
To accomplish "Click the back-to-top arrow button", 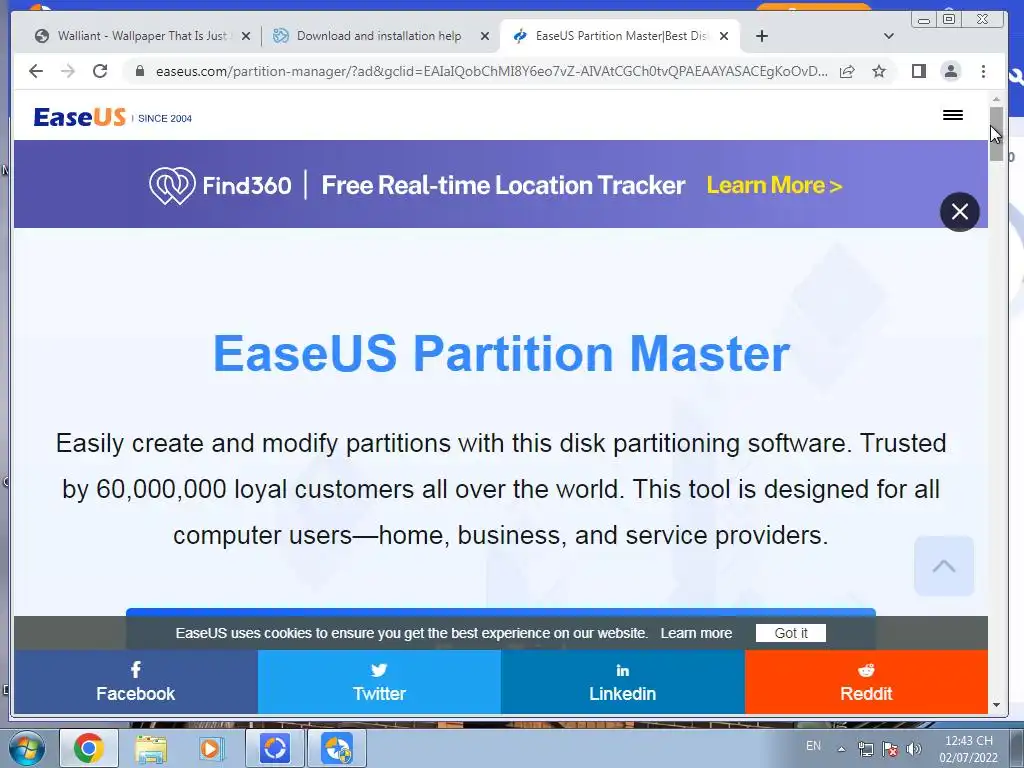I will point(944,566).
